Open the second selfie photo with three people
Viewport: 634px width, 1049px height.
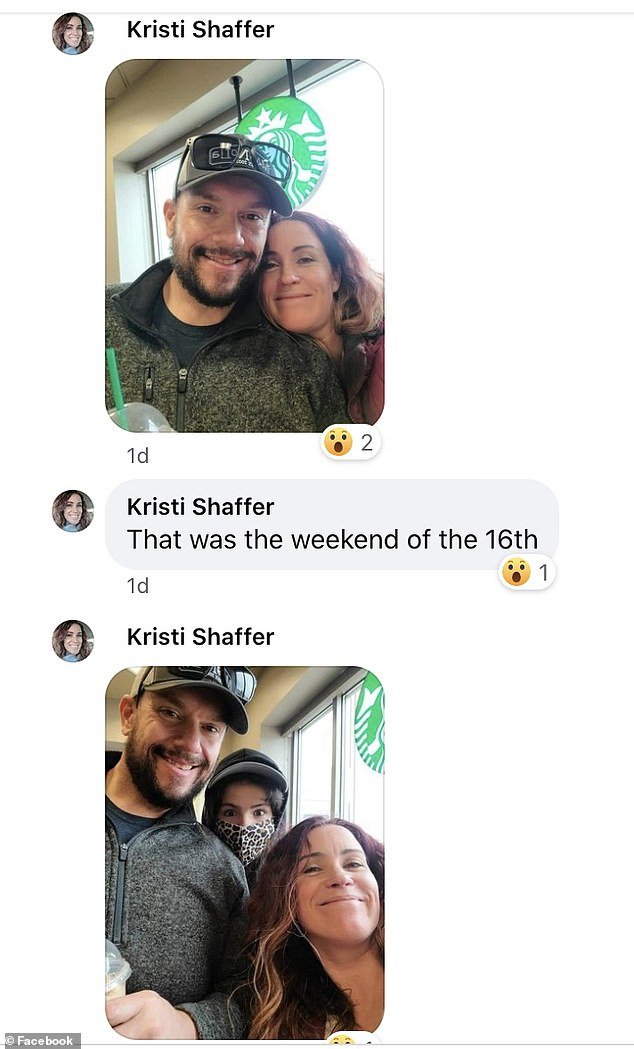pos(245,852)
